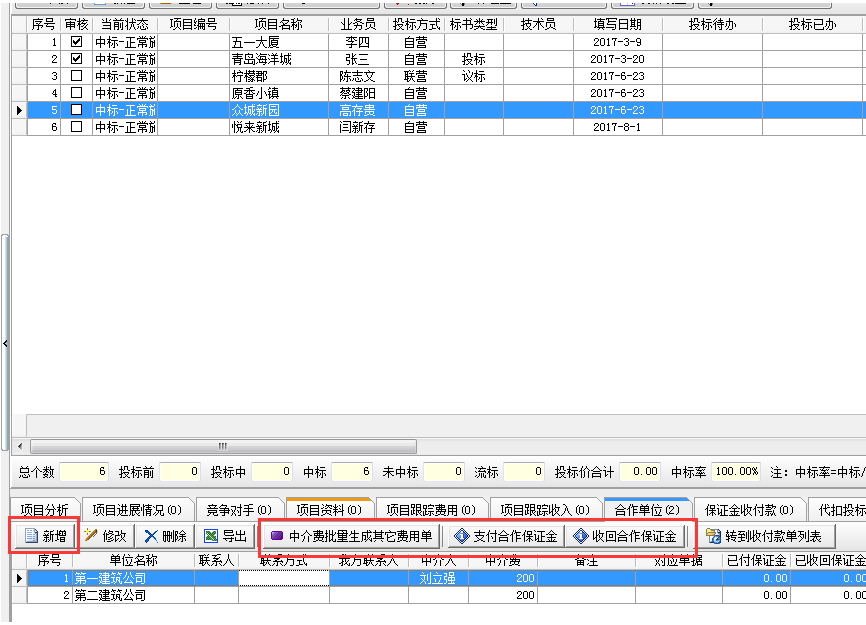Click the 联营 bid method cell
Viewport: 866px width, 625px height.
[x=416, y=76]
